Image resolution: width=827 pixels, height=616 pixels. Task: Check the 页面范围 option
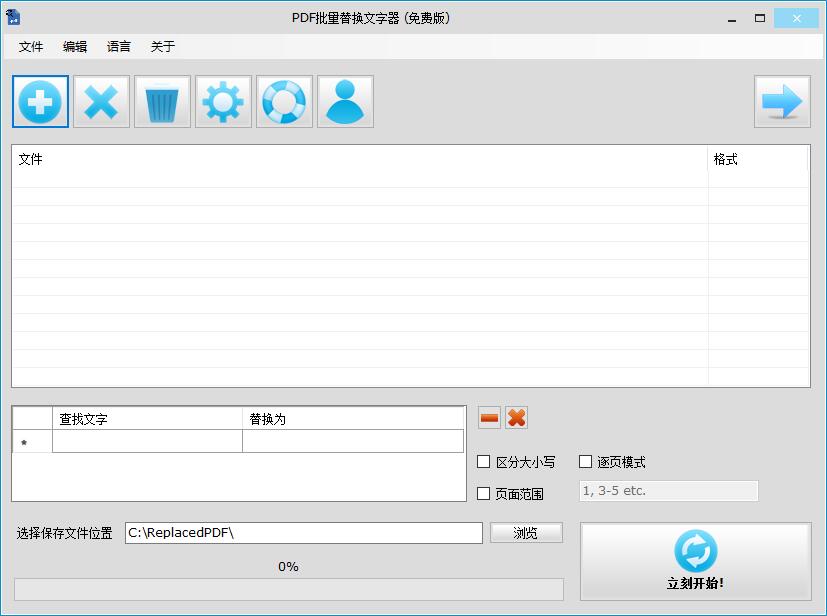click(482, 491)
